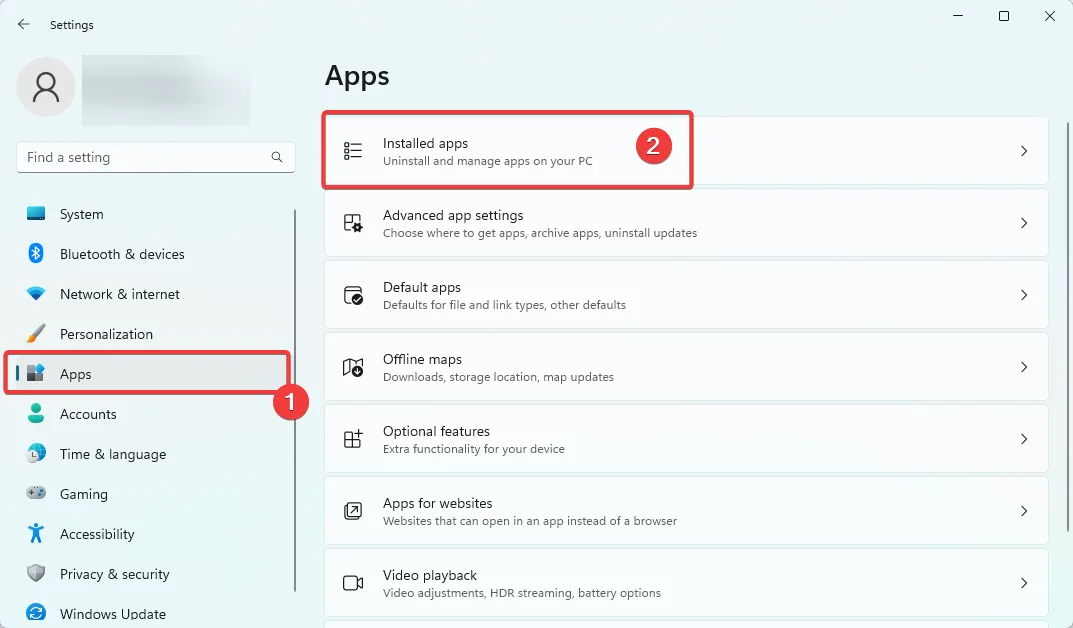Click the Windows Update sync icon
Viewport: 1073px width, 628px height.
pos(36,613)
